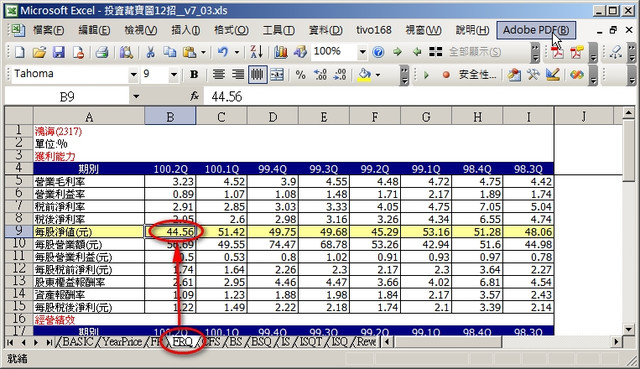640x369 pixels.
Task: Switch to the BASIC sheet tab
Action: point(78,342)
